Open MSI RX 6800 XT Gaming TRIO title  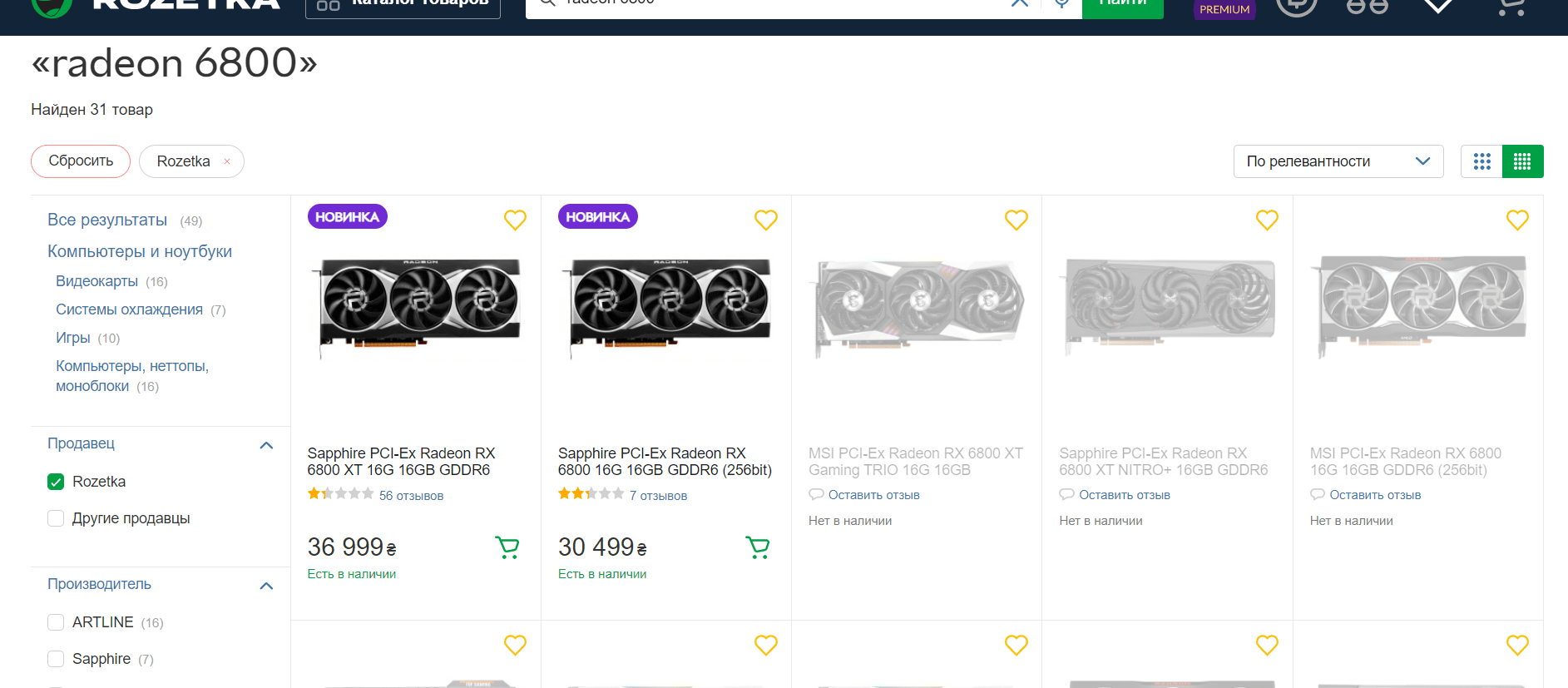coord(915,462)
